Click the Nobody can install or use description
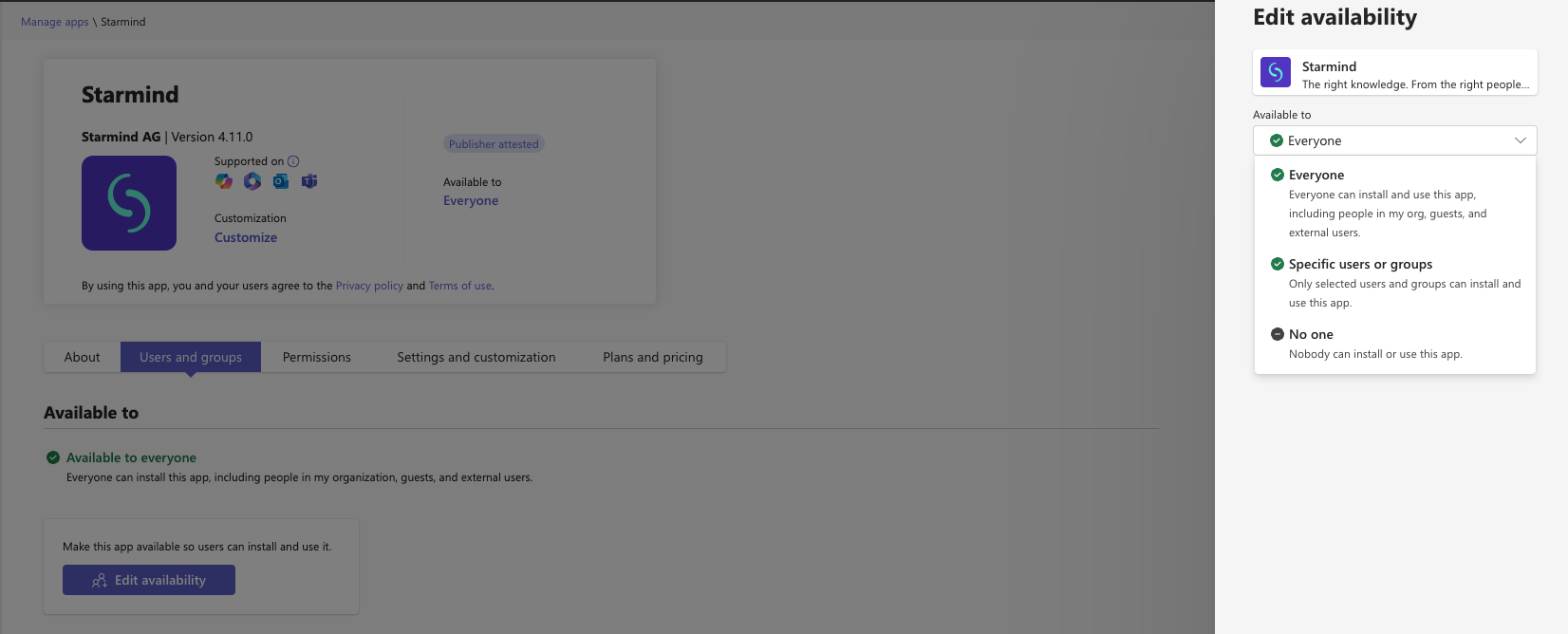The width and height of the screenshot is (1568, 634). coord(1375,354)
